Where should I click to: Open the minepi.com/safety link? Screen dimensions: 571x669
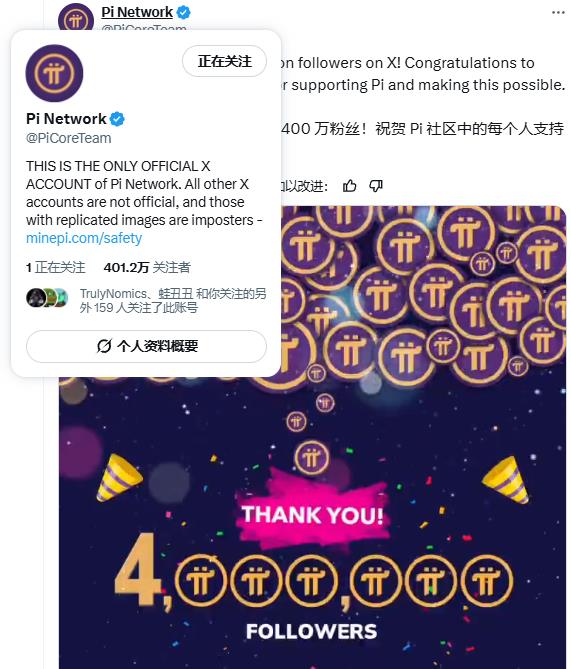[84, 238]
